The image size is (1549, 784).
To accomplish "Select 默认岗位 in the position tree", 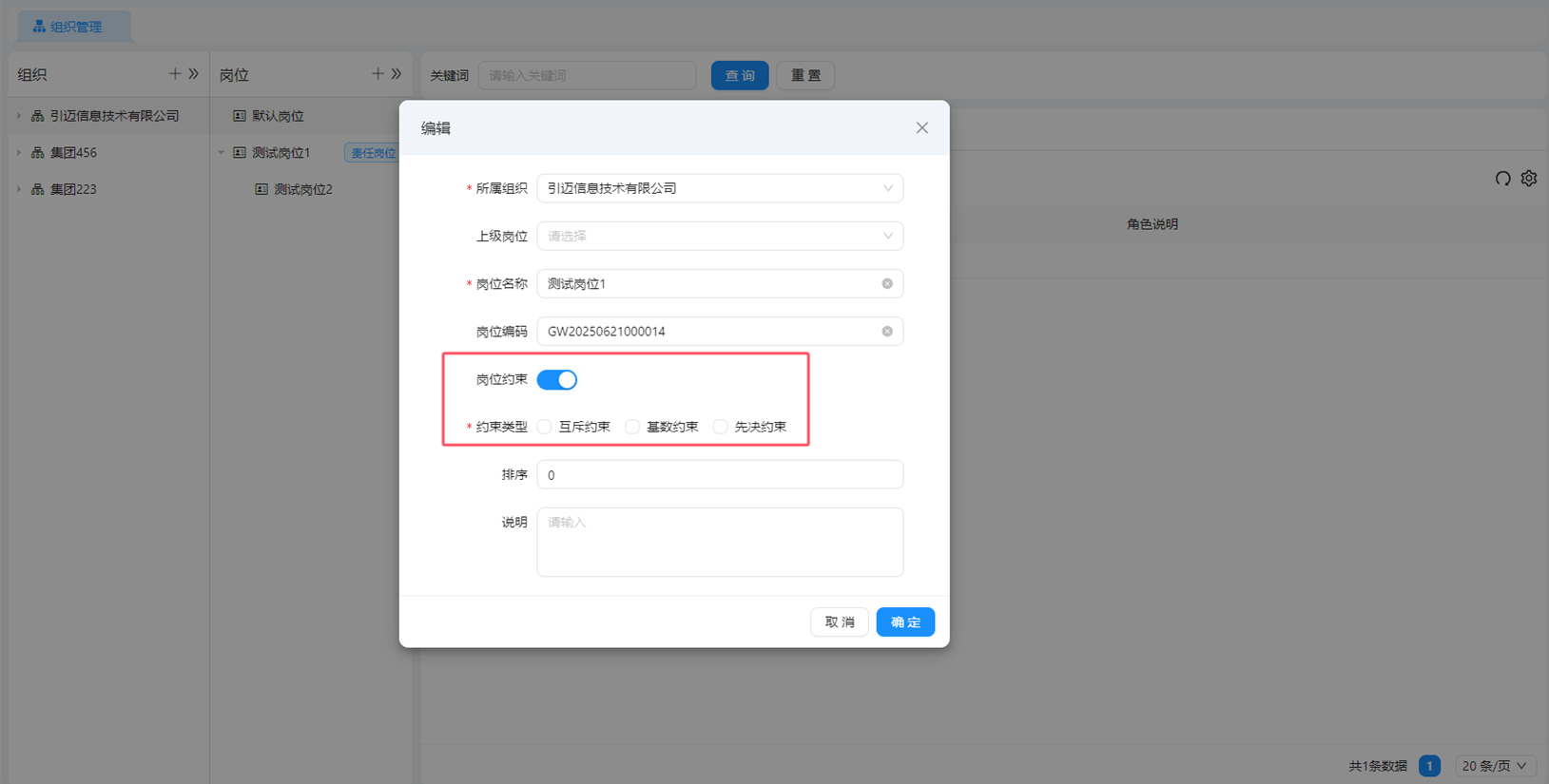I will pos(278,116).
